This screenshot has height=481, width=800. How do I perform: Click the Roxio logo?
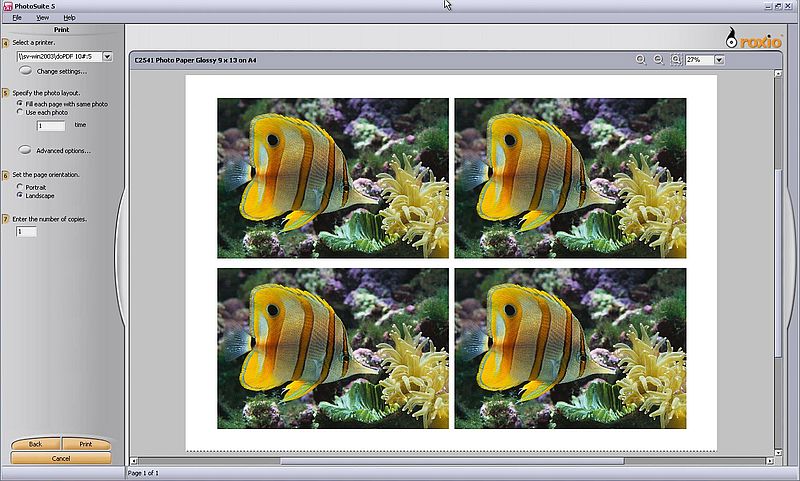(x=753, y=38)
